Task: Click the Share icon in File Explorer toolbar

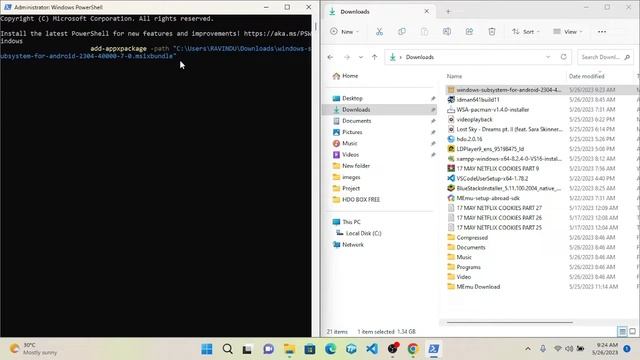Action: 469,32
